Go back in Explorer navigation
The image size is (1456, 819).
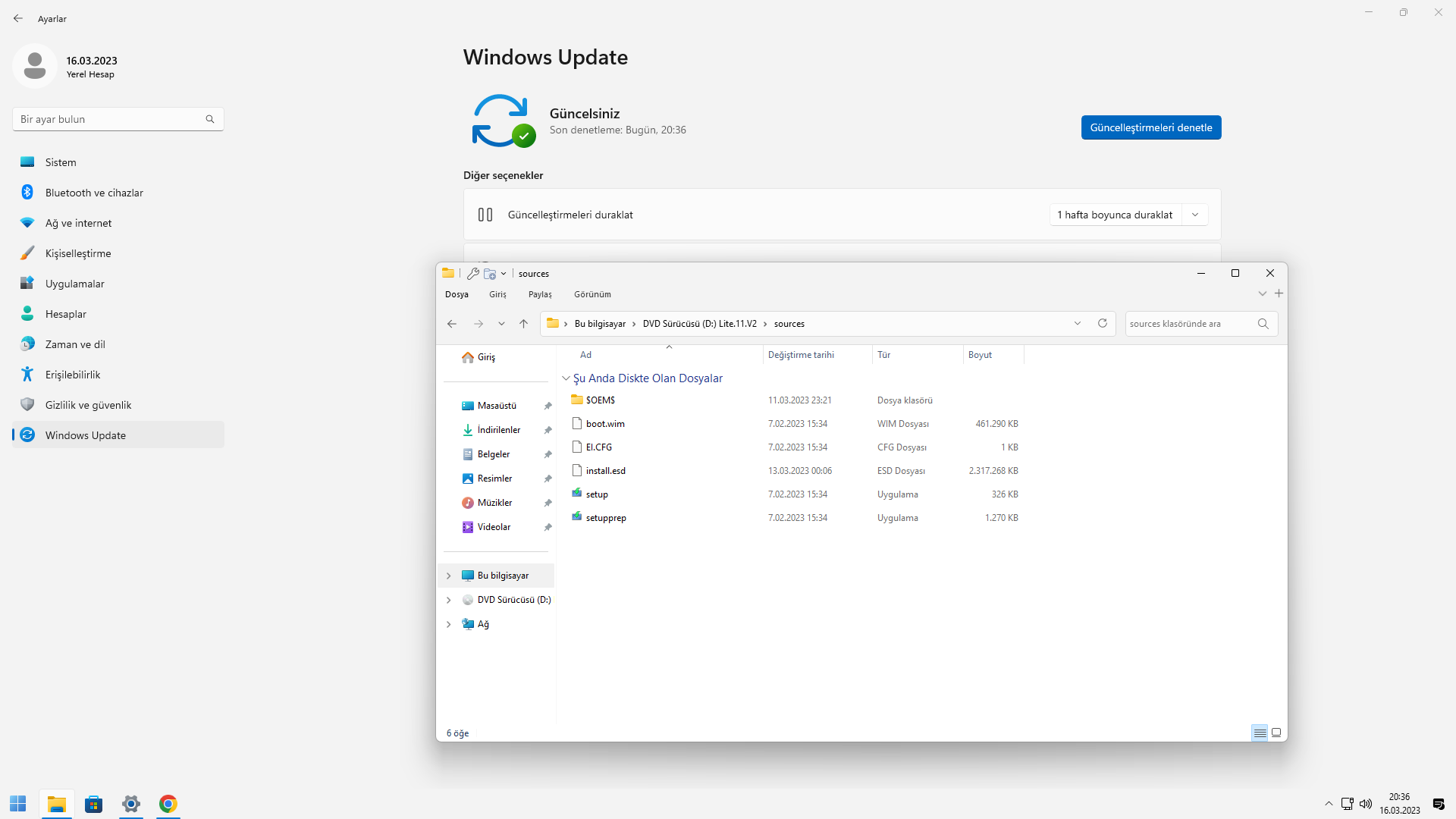[x=452, y=324]
